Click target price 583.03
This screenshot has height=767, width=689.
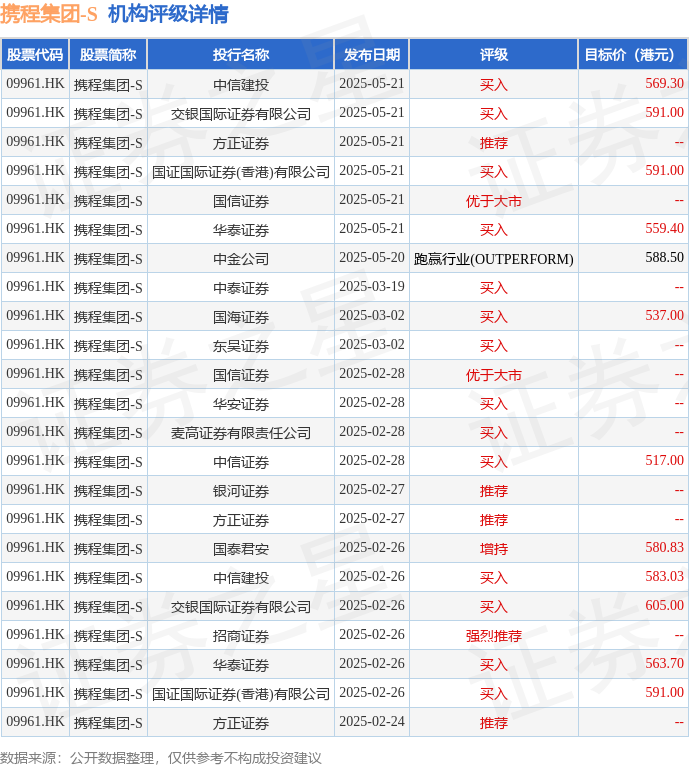[x=664, y=576]
